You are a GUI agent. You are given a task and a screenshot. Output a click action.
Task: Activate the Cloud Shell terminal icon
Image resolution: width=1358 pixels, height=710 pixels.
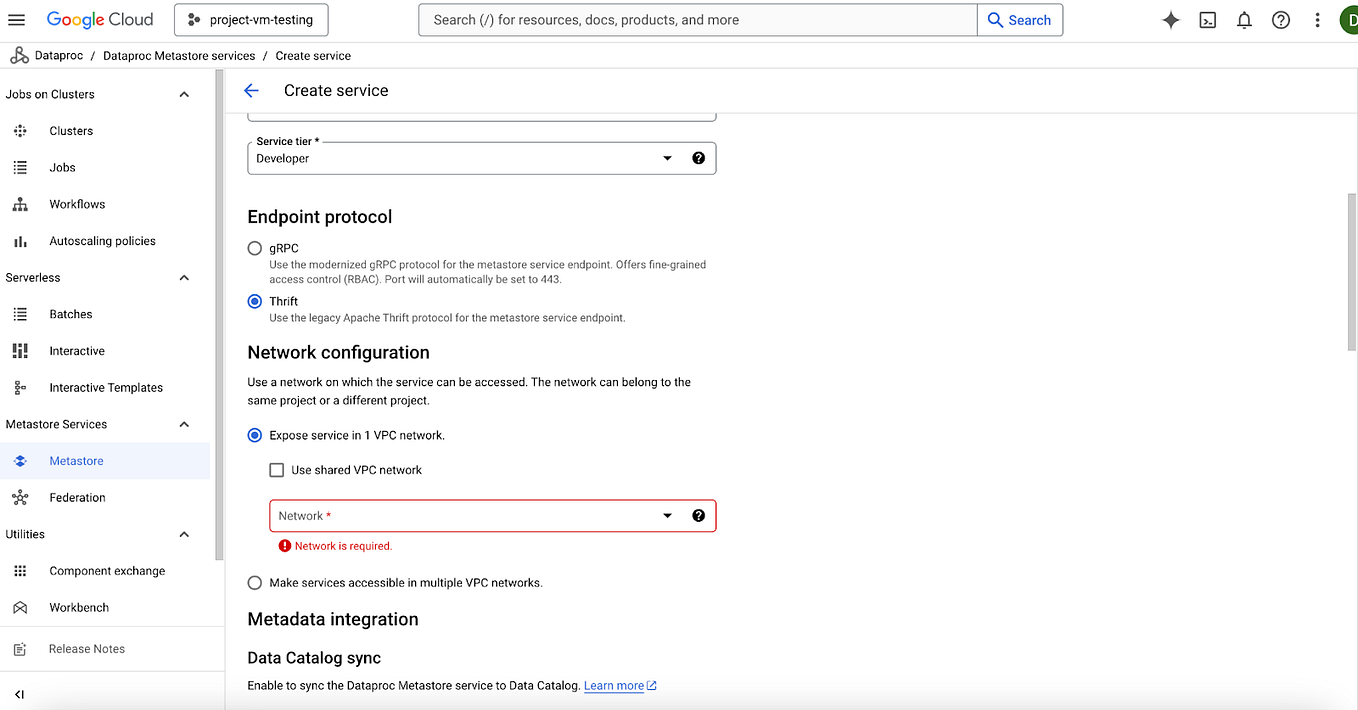[1207, 19]
